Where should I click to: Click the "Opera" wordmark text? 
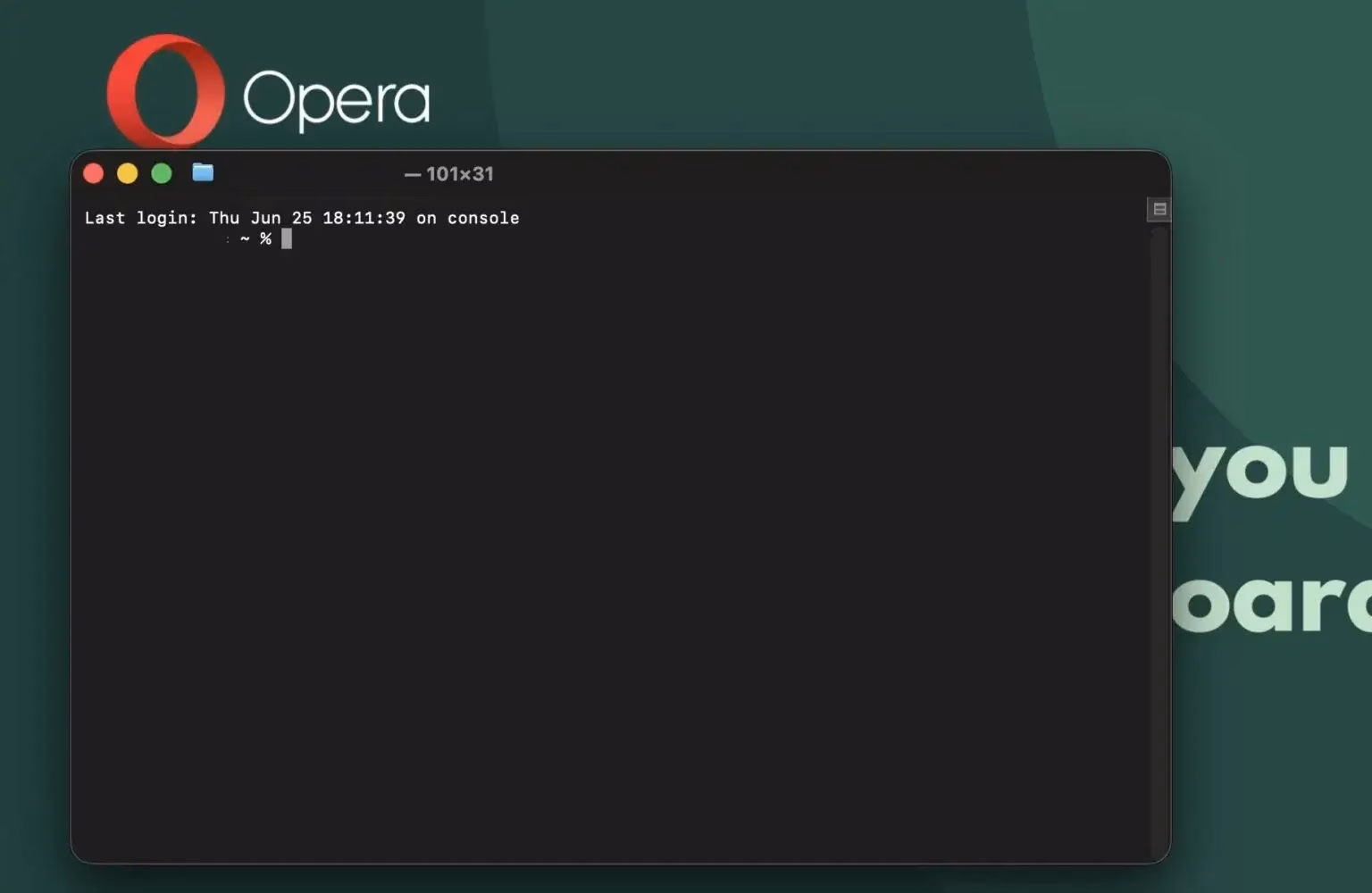(337, 99)
